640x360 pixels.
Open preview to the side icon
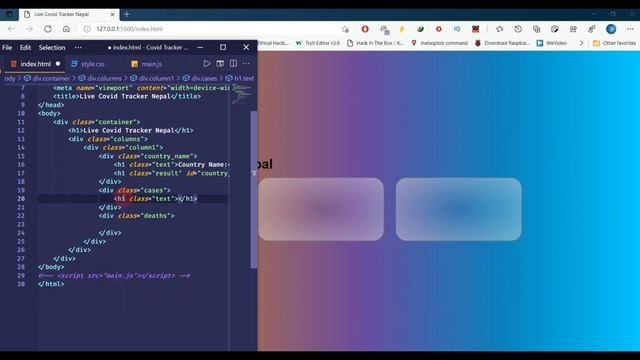[x=220, y=64]
